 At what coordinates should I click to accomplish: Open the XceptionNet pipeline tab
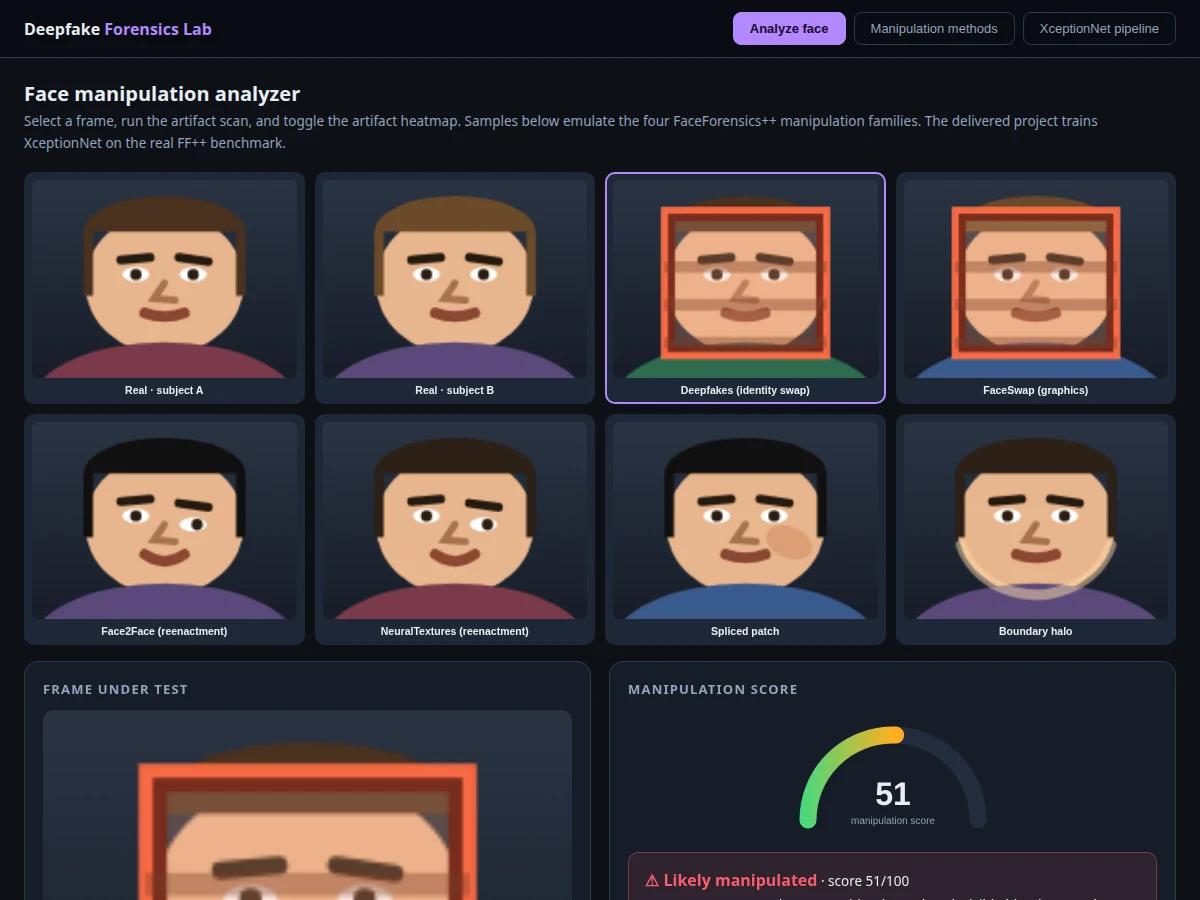click(x=1099, y=28)
